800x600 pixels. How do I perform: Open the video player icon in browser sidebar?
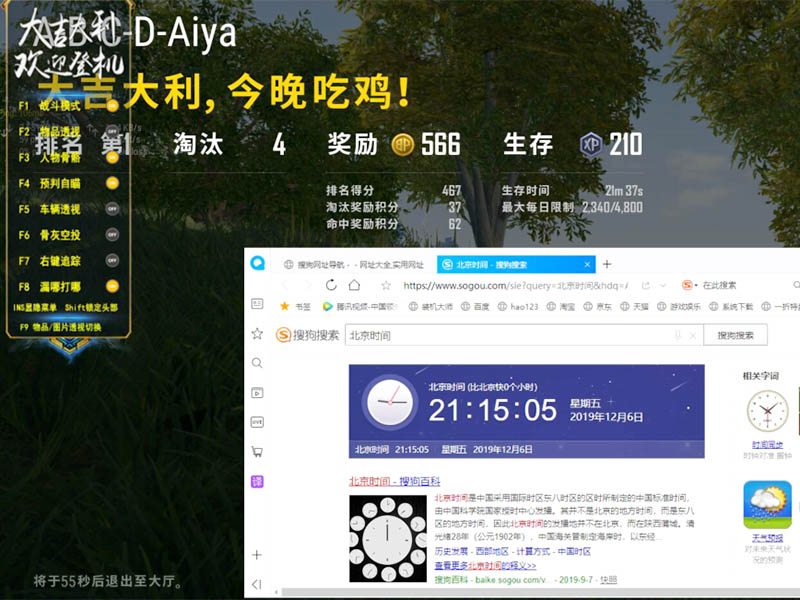(257, 392)
